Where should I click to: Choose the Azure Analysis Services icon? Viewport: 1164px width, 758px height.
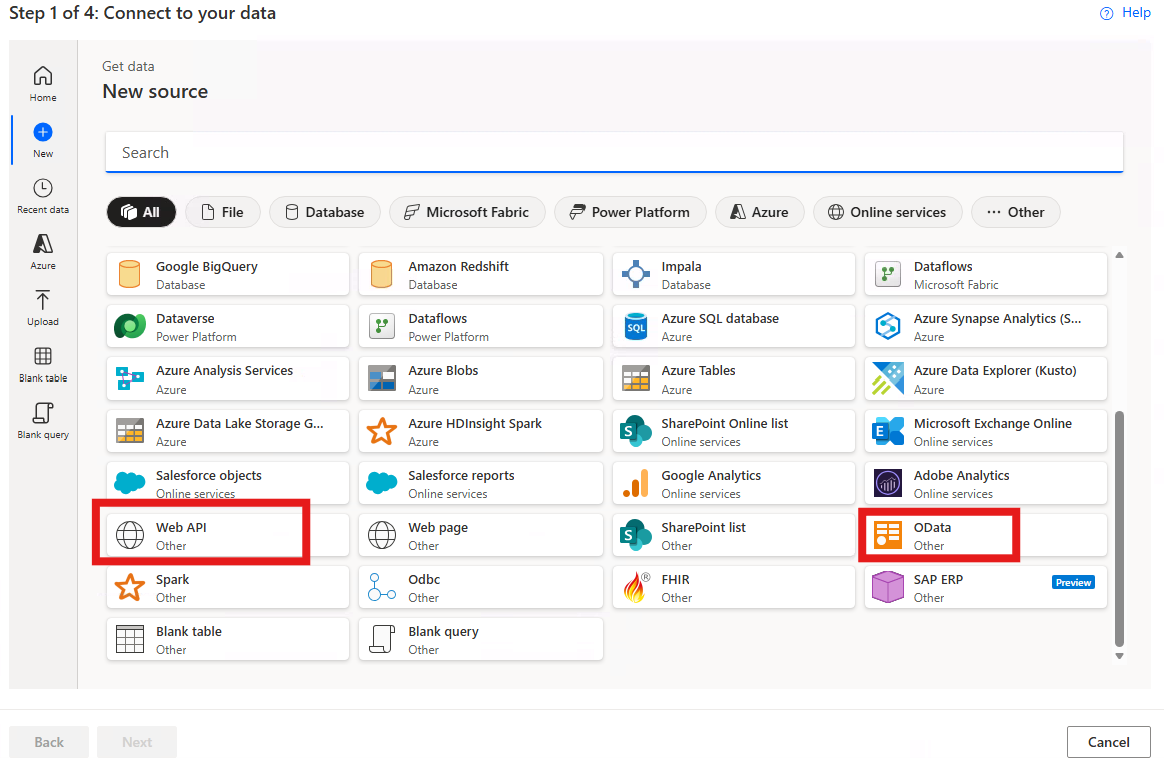point(130,379)
